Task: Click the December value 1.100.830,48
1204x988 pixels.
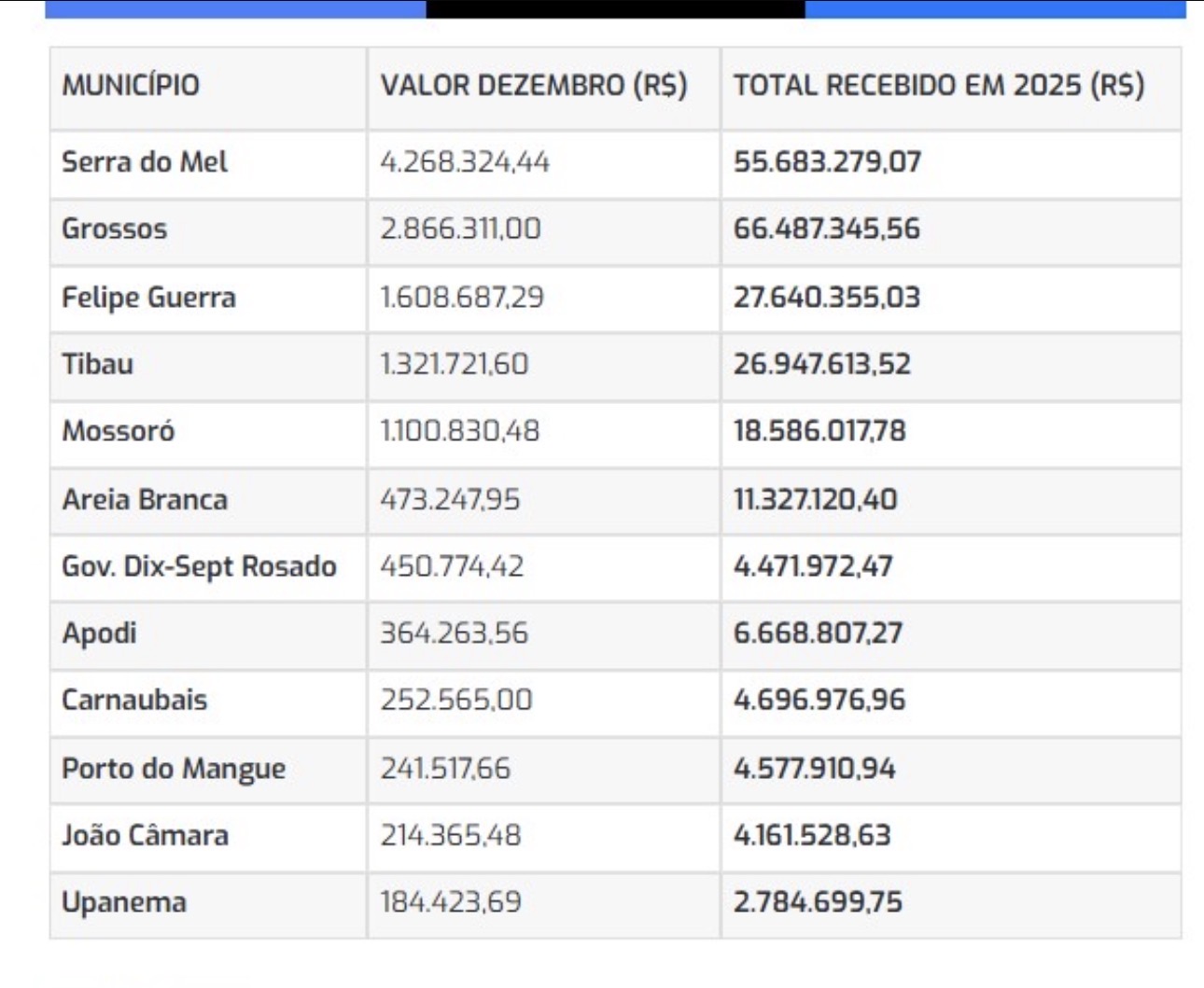Action: pos(459,431)
